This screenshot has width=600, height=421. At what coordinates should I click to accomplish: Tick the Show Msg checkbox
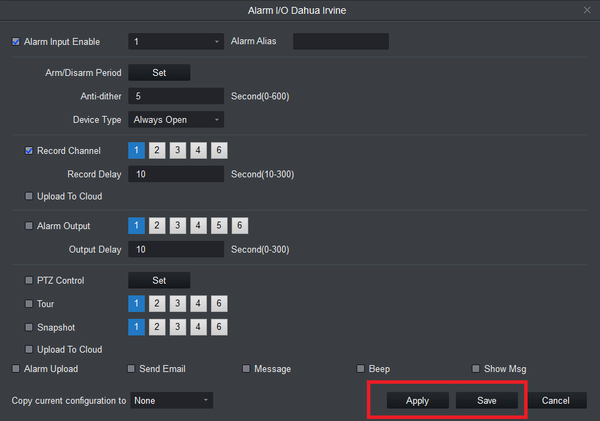[476, 369]
